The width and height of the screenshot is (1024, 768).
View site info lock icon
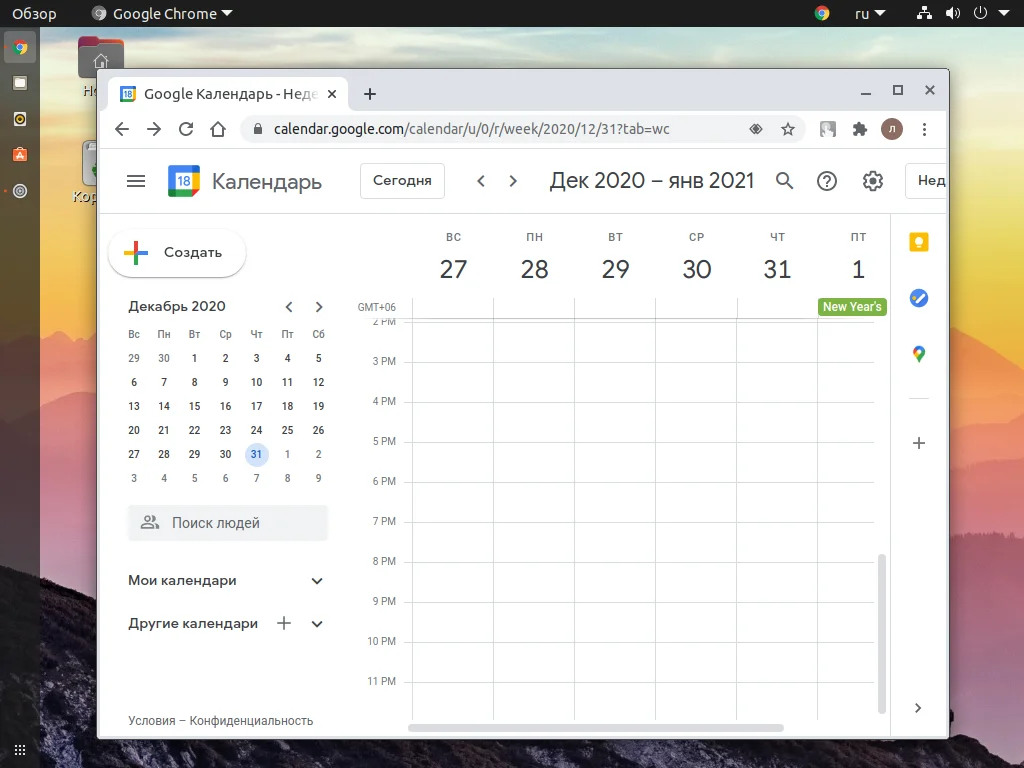pyautogui.click(x=258, y=129)
